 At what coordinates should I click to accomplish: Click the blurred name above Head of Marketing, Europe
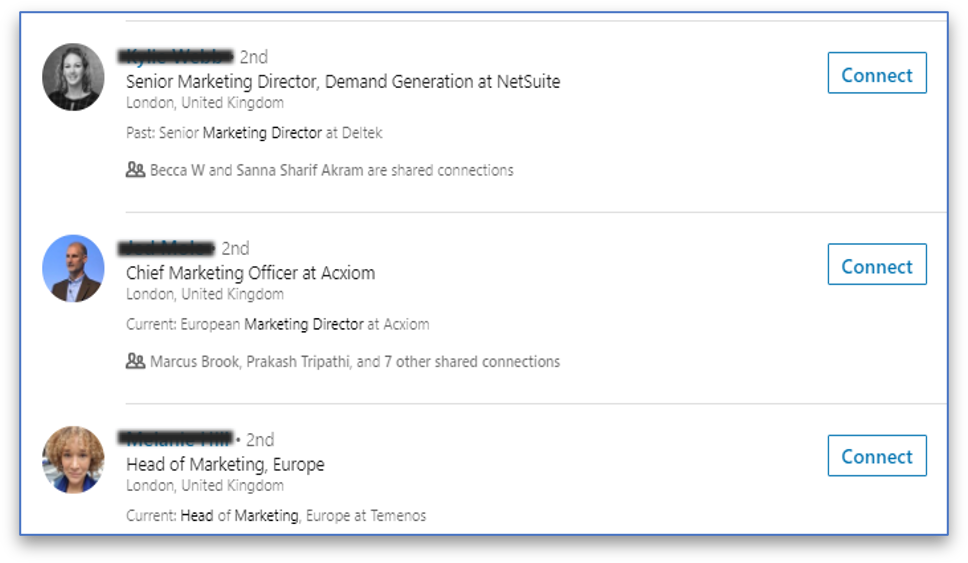(x=176, y=438)
